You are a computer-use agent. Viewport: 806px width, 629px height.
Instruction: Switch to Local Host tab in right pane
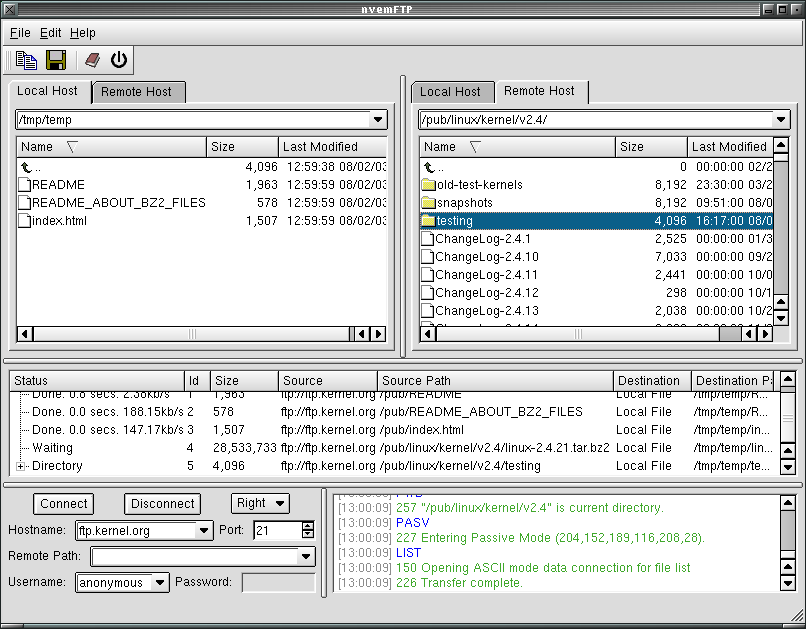click(x=450, y=92)
